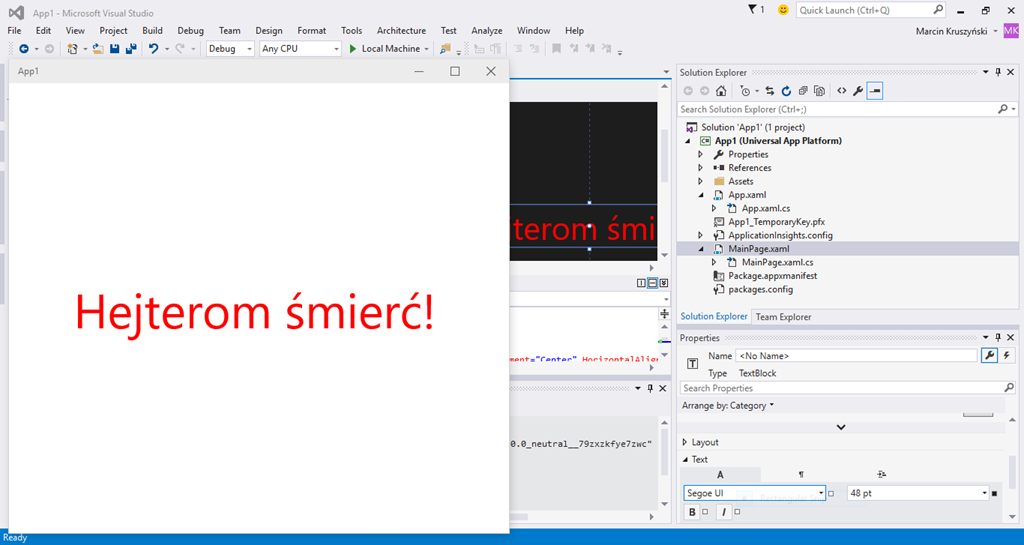Open the File menu
Image resolution: width=1024 pixels, height=545 pixels.
point(14,31)
